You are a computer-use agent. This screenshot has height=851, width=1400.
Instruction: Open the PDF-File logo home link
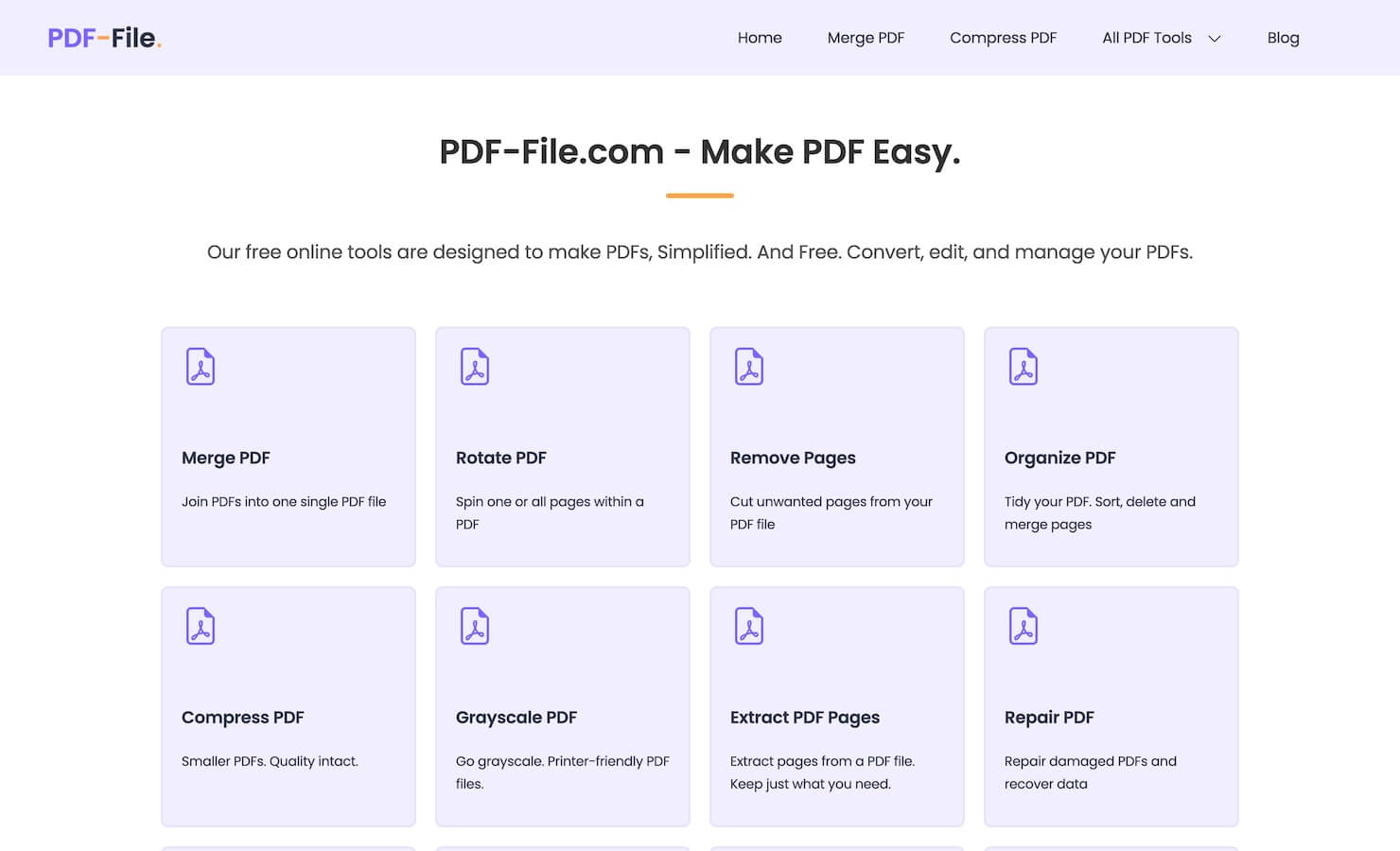click(105, 38)
